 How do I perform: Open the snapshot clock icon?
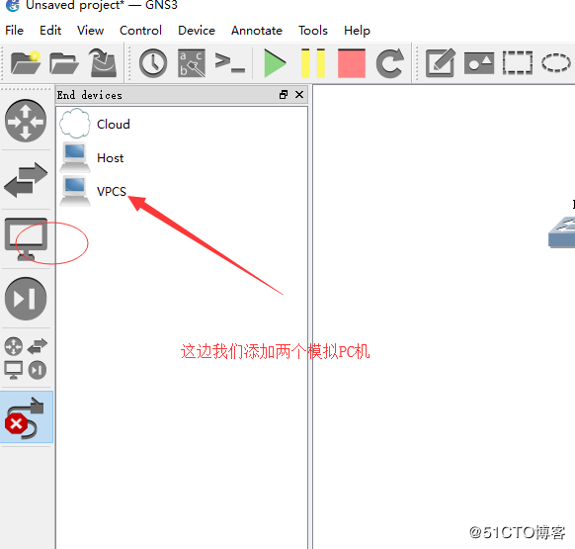[153, 63]
